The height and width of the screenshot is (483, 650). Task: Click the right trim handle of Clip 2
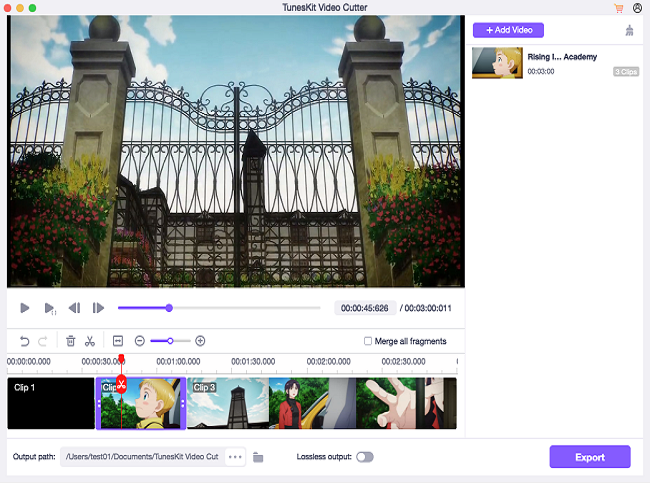pyautogui.click(x=183, y=403)
